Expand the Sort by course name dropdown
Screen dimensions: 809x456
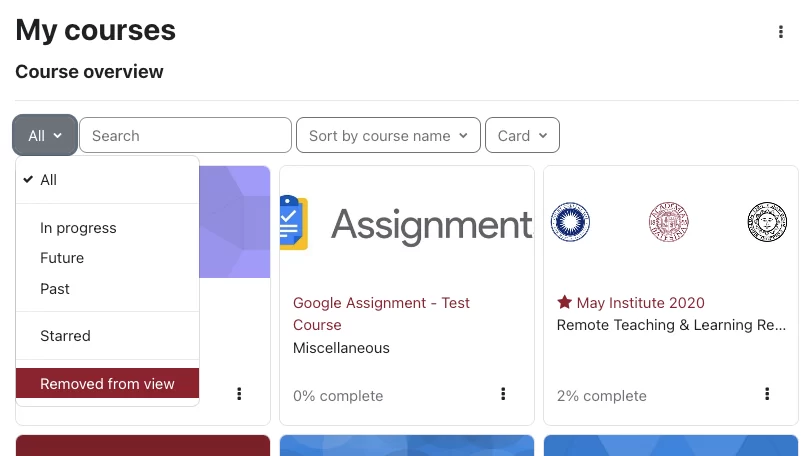388,136
